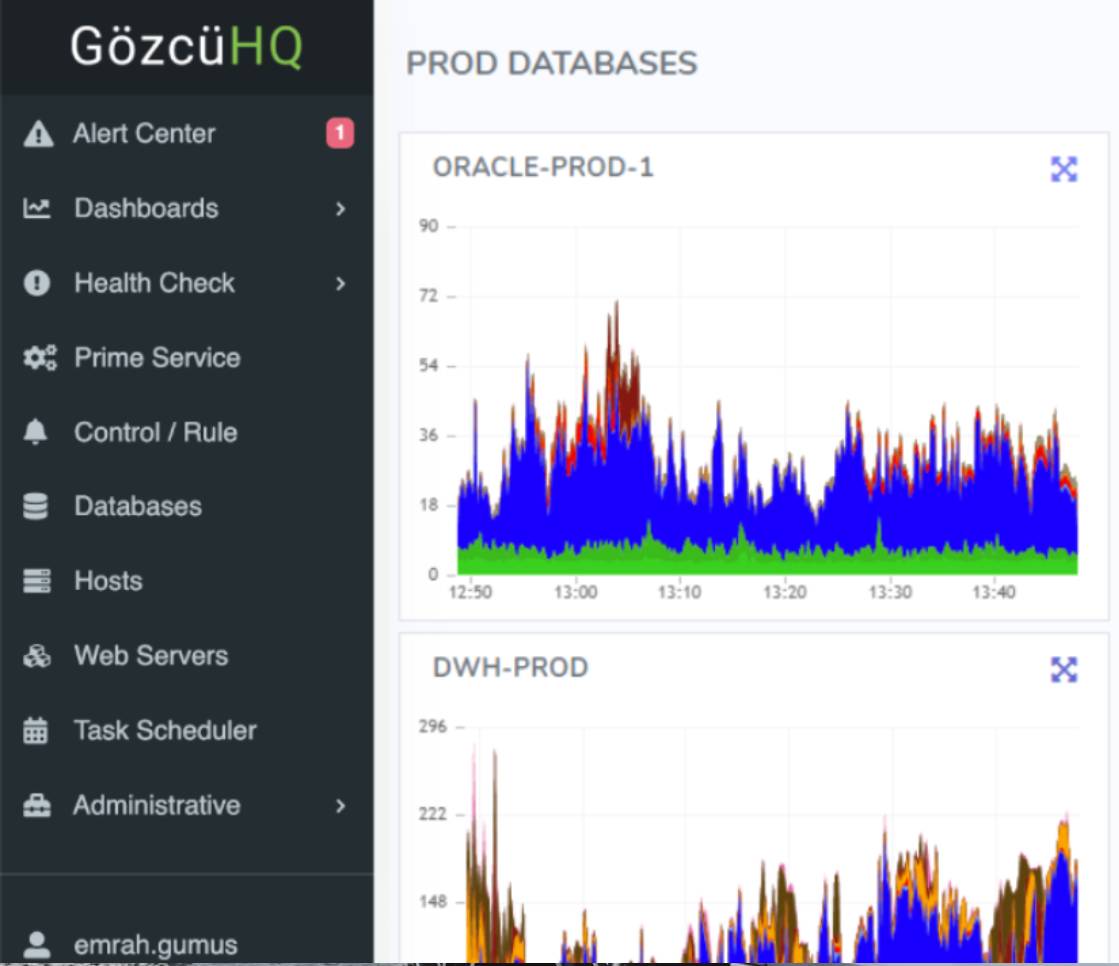Click the 13:00 label on ORACLE-PROD-1 time axis

pyautogui.click(x=575, y=592)
